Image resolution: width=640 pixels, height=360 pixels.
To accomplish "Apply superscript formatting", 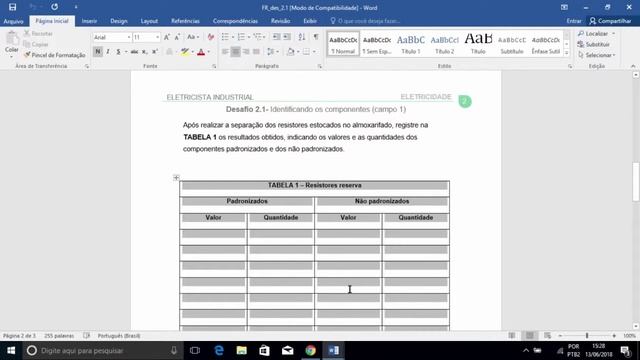I will pos(155,52).
